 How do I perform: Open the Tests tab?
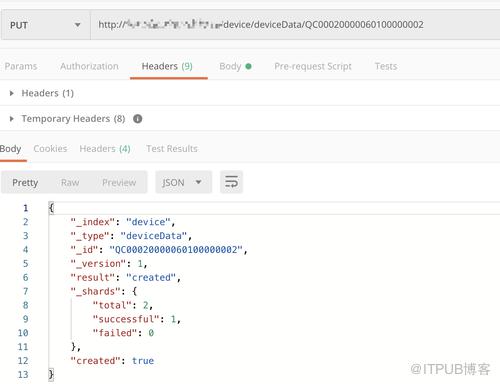tap(386, 66)
